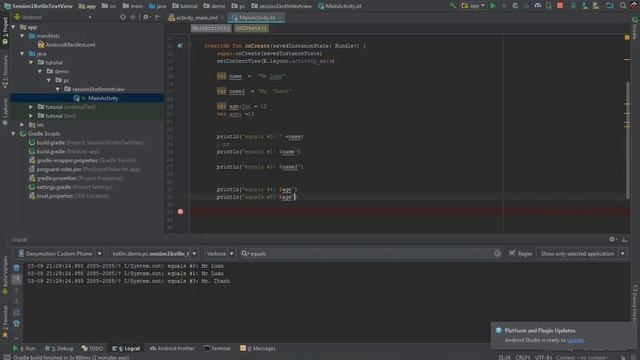Click the update link in notification
The height and width of the screenshot is (360, 640).
[x=576, y=340]
